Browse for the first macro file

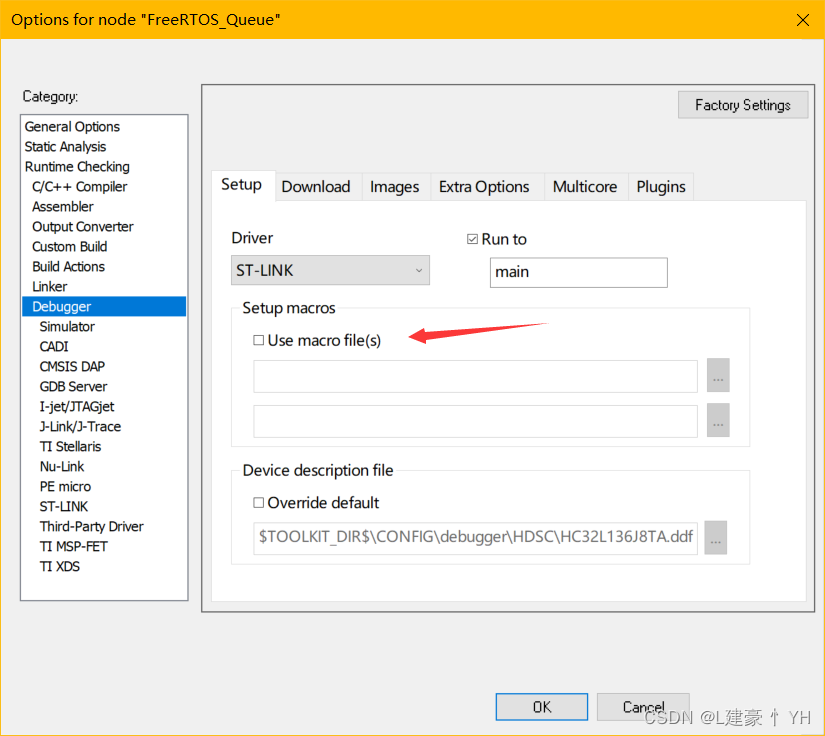tap(718, 376)
